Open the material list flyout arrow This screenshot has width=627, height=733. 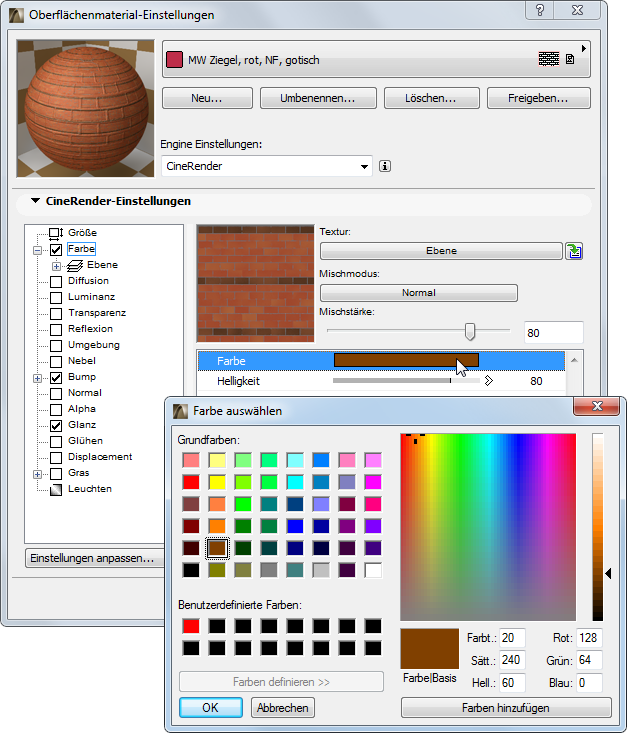click(584, 48)
